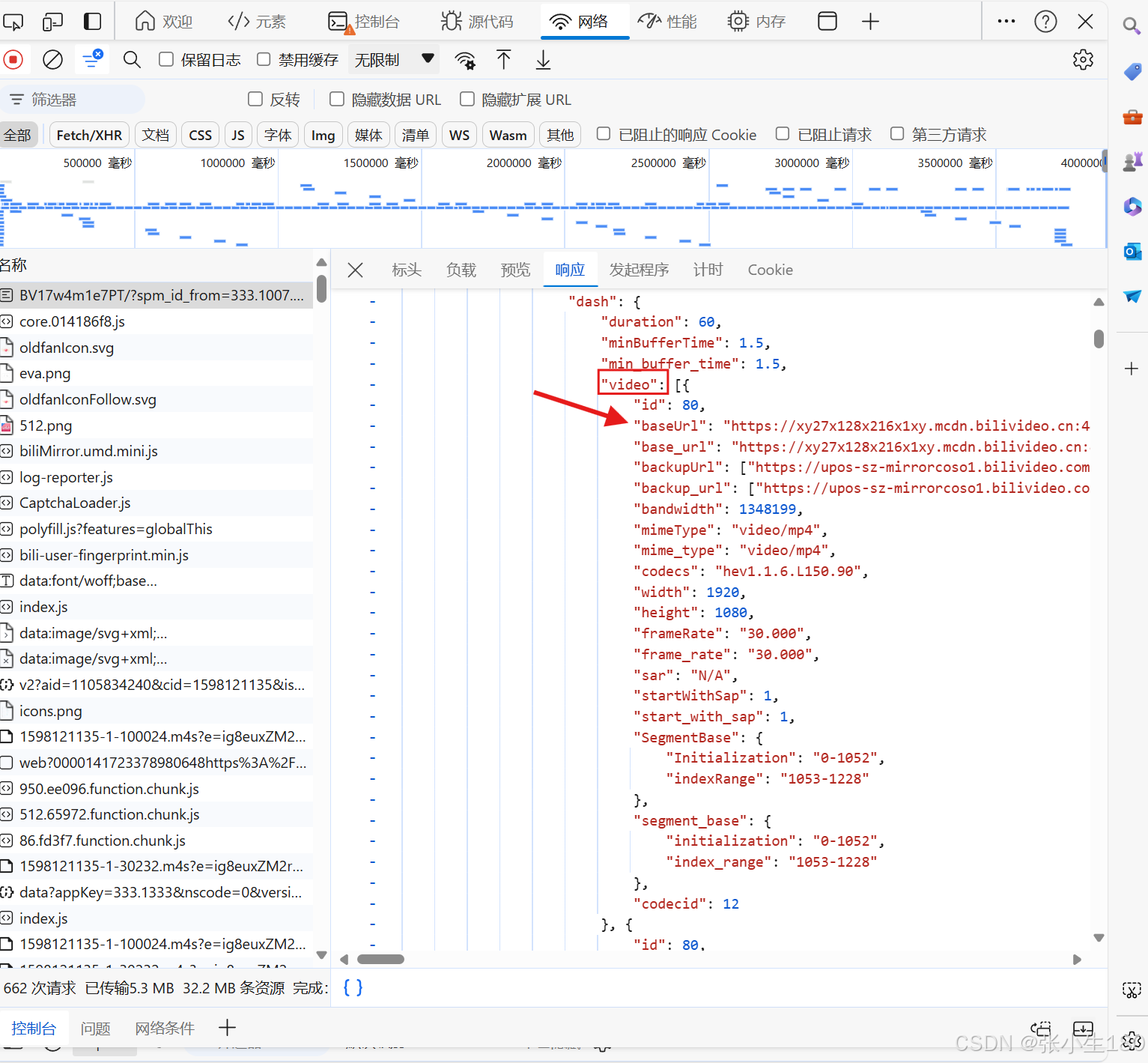The width and height of the screenshot is (1148, 1063).
Task: Open the Console (控制台) tab
Action: point(364,22)
